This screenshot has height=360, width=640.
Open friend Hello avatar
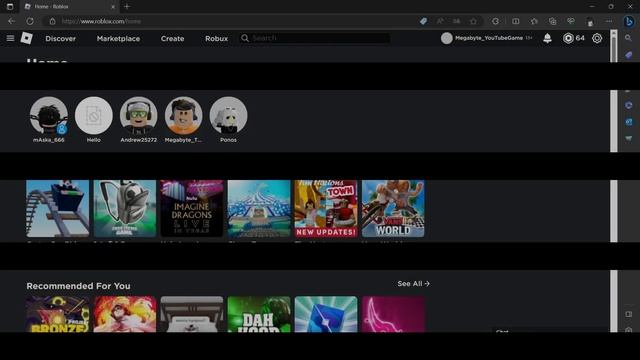[93, 116]
